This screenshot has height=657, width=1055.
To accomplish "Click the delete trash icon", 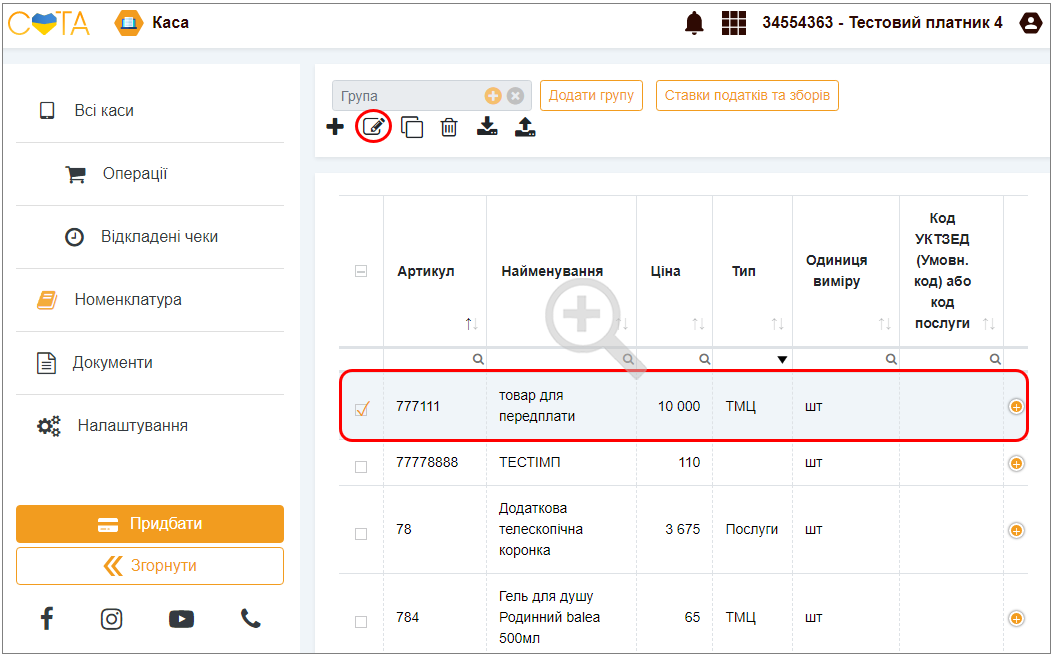I will [449, 127].
